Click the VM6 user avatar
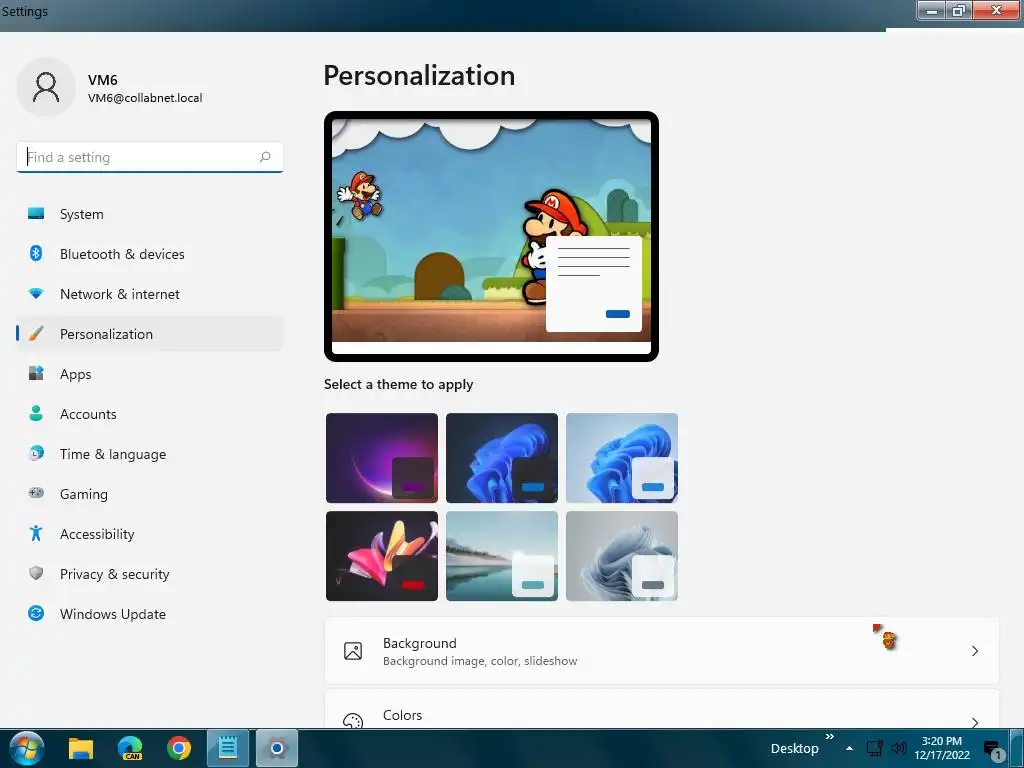 46,87
